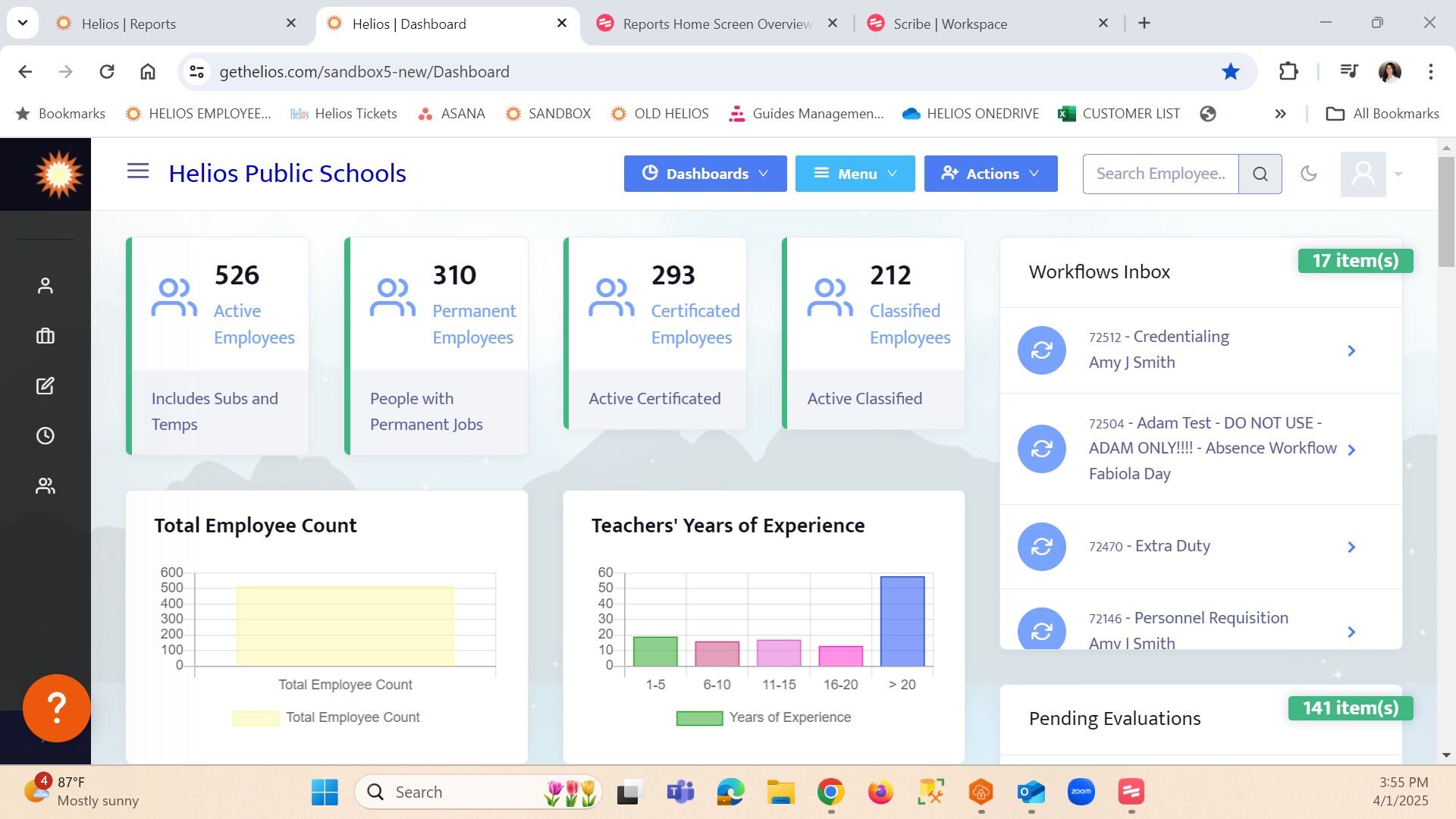This screenshot has width=1456, height=819.
Task: Click the edit pencil icon in sidebar
Action: [x=45, y=386]
